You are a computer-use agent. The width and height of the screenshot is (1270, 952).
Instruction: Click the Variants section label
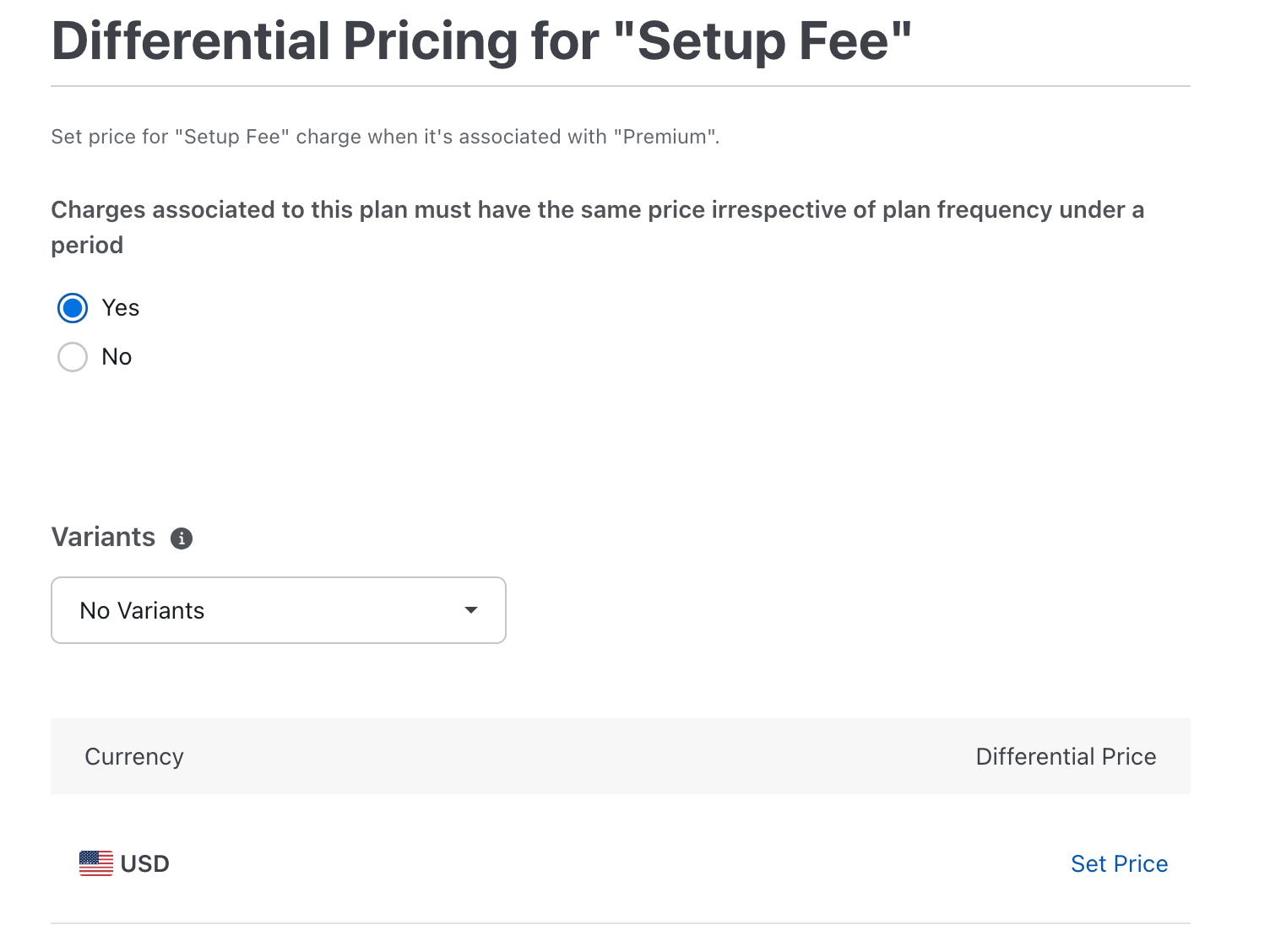[103, 537]
